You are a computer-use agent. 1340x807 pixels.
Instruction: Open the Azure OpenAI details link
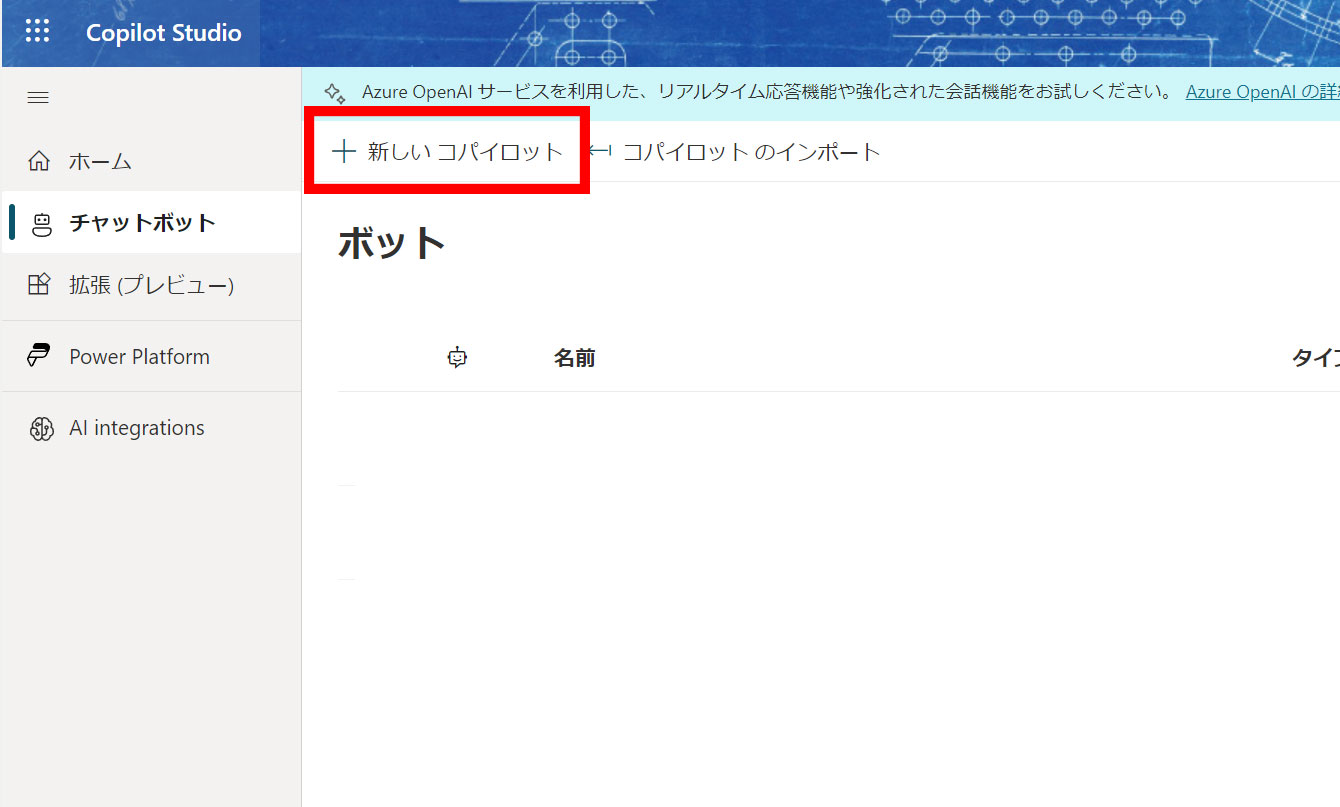[1262, 93]
